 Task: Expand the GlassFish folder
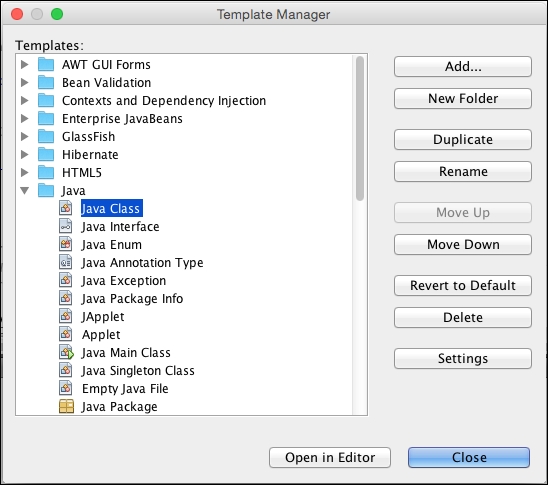coord(24,136)
